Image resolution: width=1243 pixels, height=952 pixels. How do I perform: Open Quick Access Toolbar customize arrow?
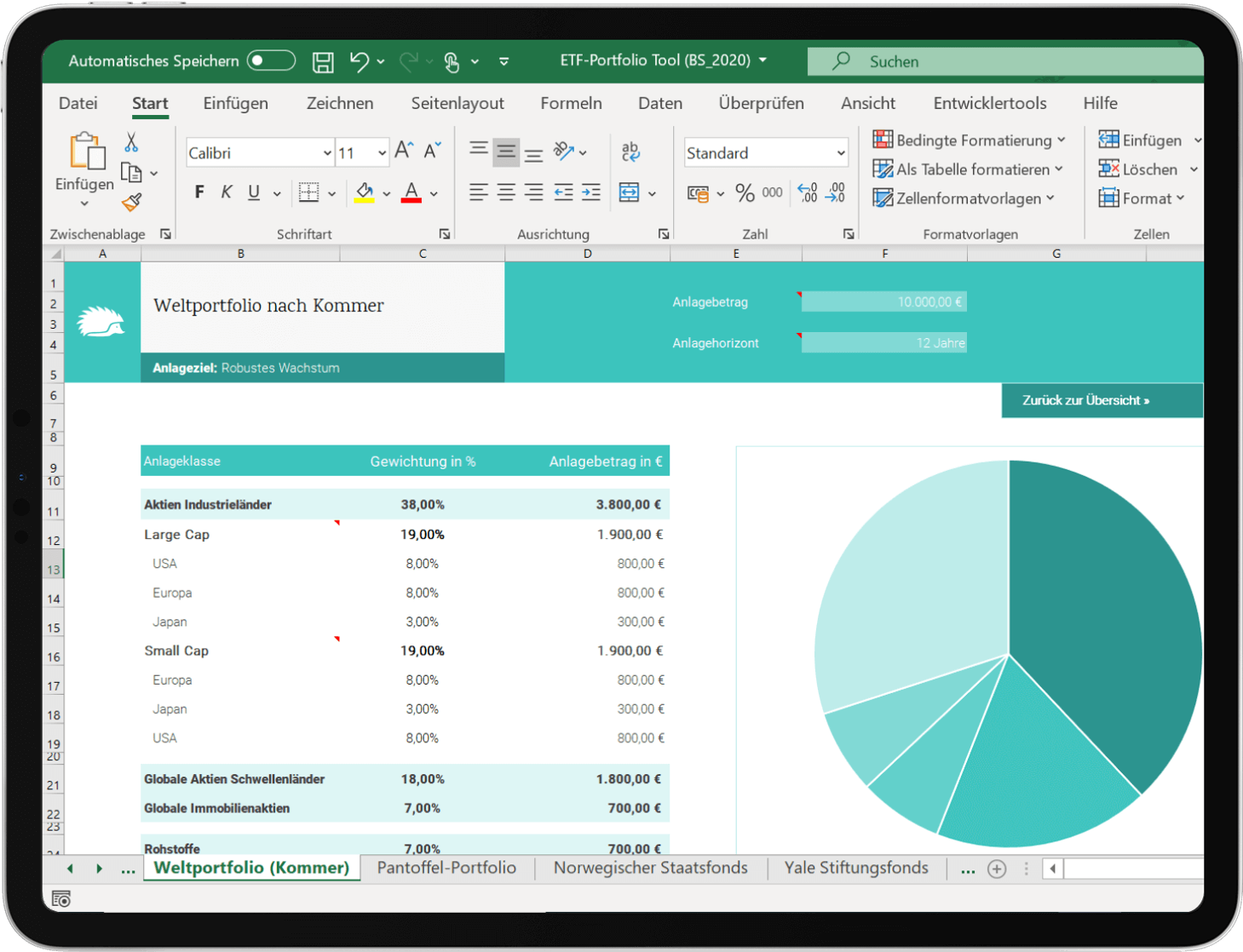(x=504, y=61)
